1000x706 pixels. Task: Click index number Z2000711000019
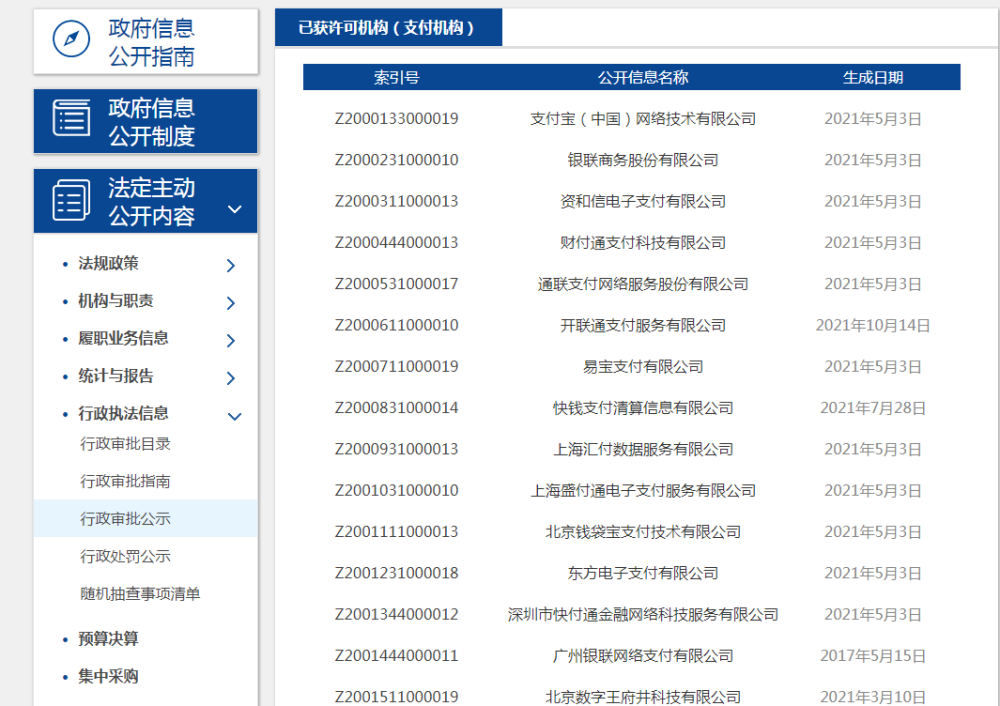point(397,367)
